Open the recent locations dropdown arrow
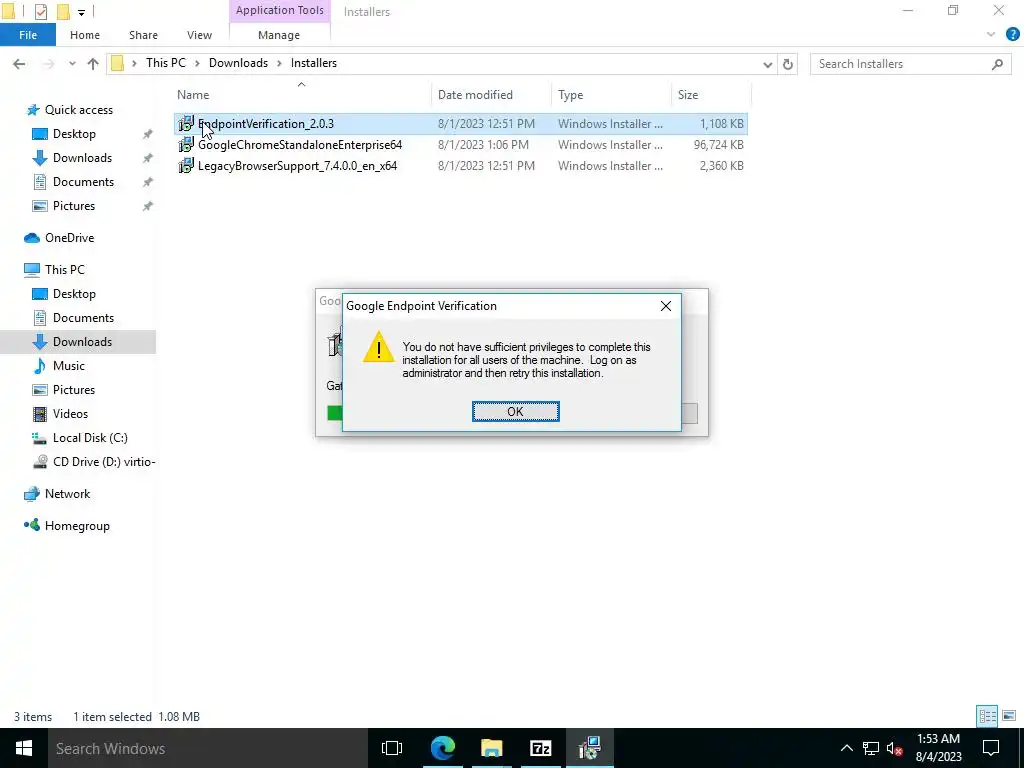The height and width of the screenshot is (768, 1024). 72,63
